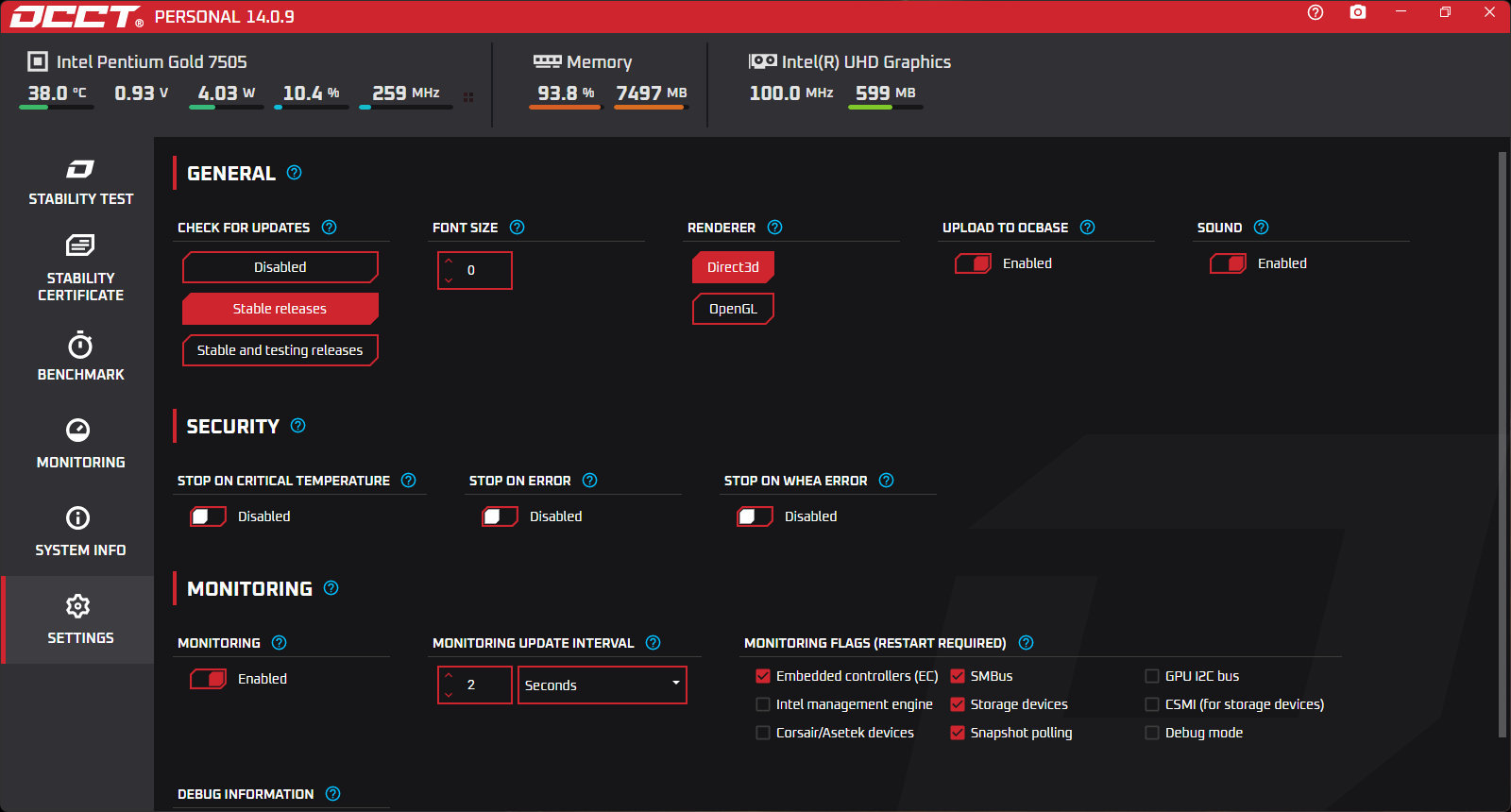The height and width of the screenshot is (812, 1511).
Task: Check the Intel management engine checkbox
Action: tap(763, 704)
